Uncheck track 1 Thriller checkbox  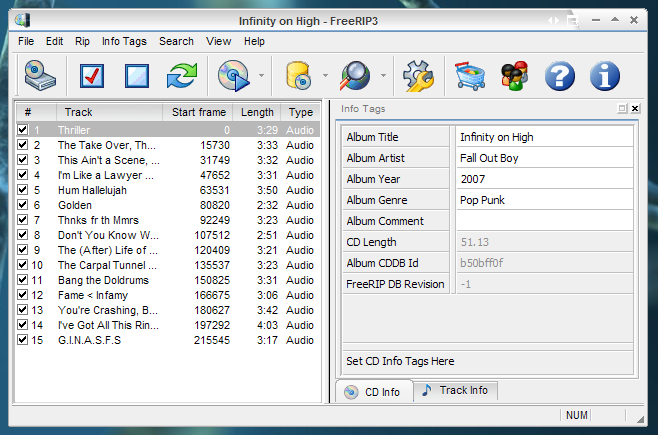click(23, 130)
